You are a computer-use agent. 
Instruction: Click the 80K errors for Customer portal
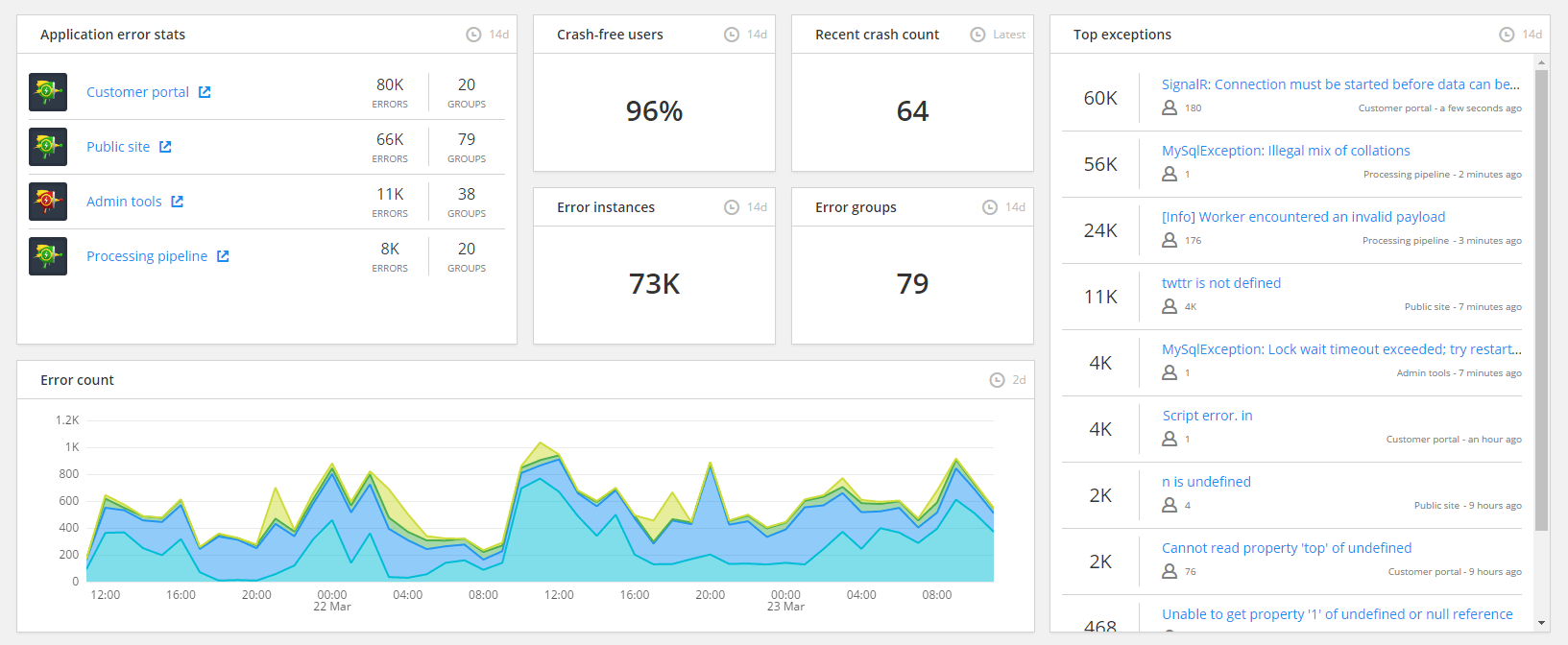pyautogui.click(x=390, y=85)
